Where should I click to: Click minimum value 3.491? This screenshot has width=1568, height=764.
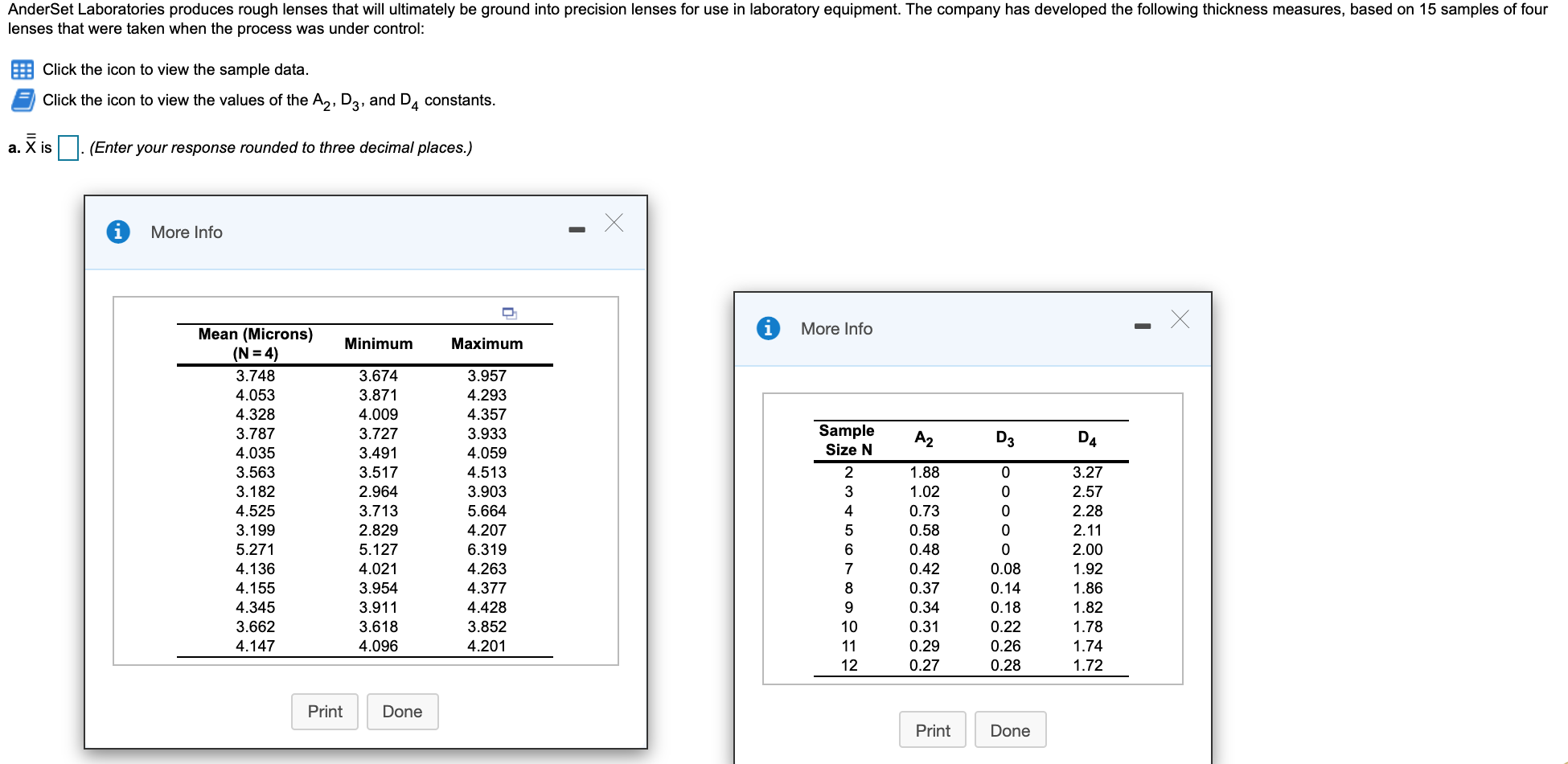tap(379, 453)
